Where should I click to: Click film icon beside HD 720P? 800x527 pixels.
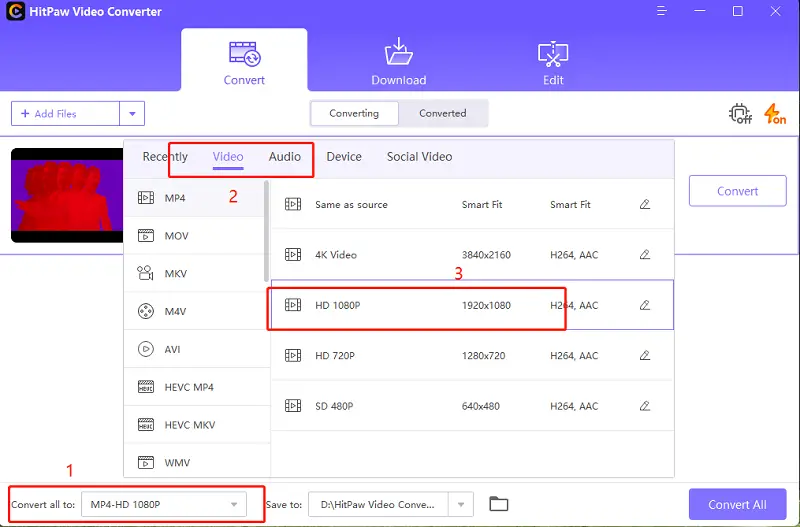(293, 355)
